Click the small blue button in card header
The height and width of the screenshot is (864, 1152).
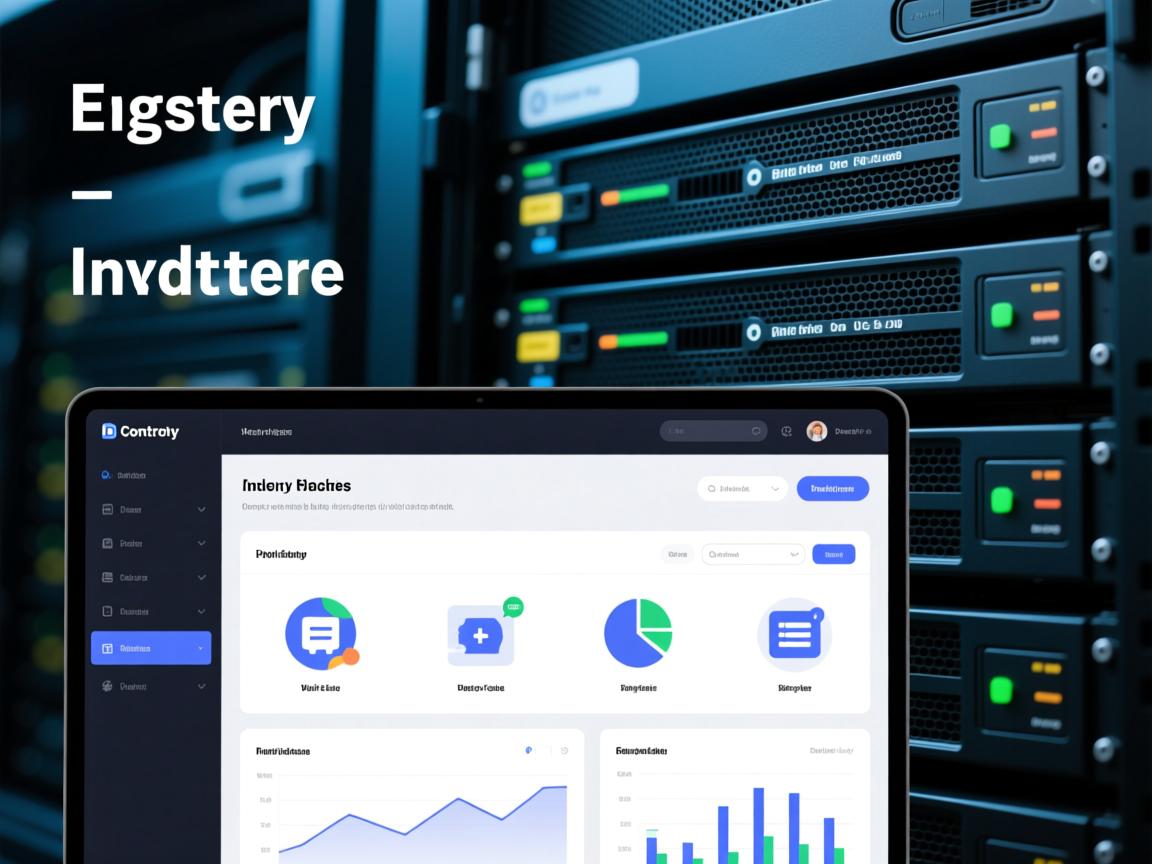833,554
